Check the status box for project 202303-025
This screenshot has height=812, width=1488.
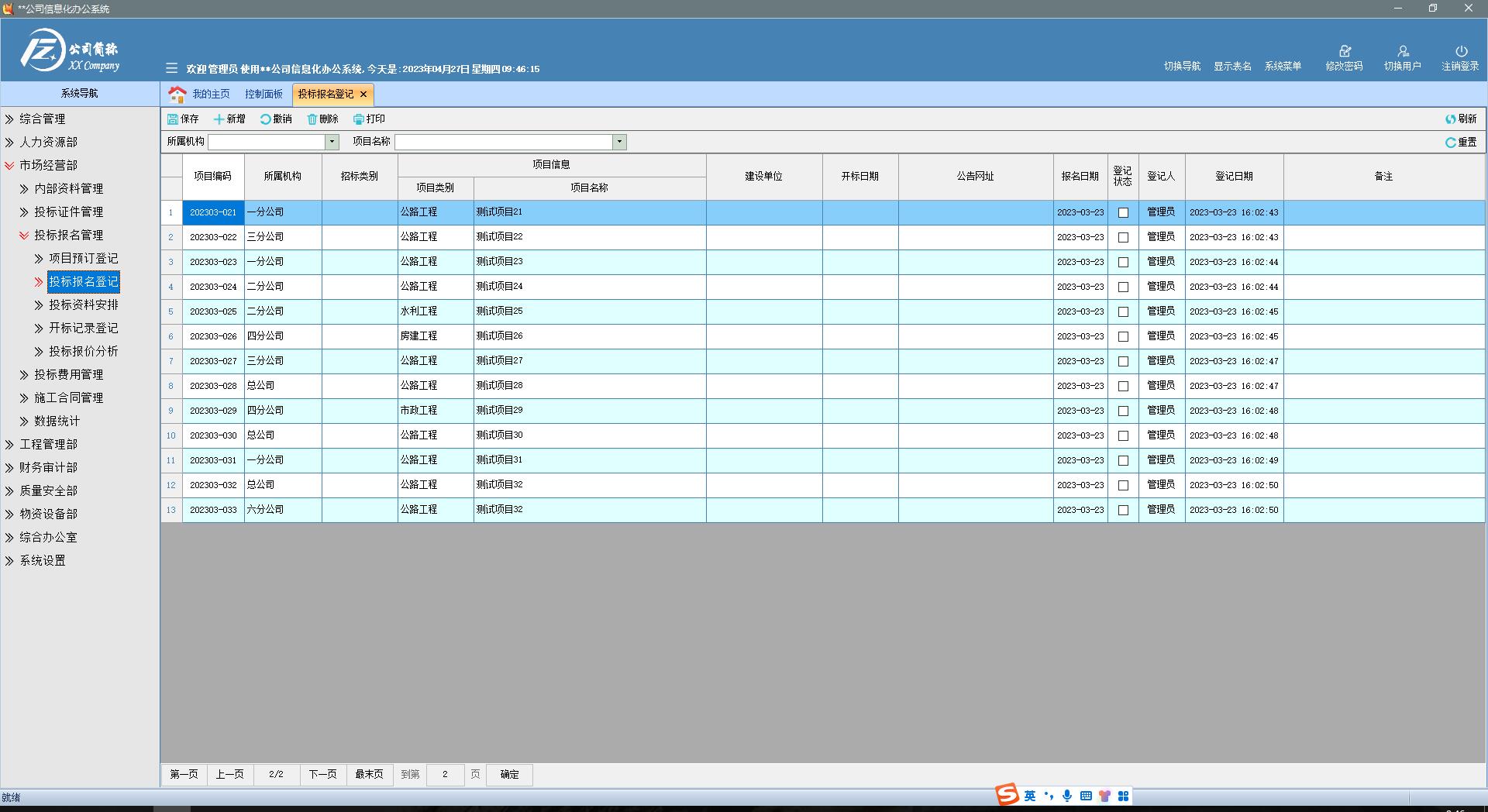point(1123,312)
